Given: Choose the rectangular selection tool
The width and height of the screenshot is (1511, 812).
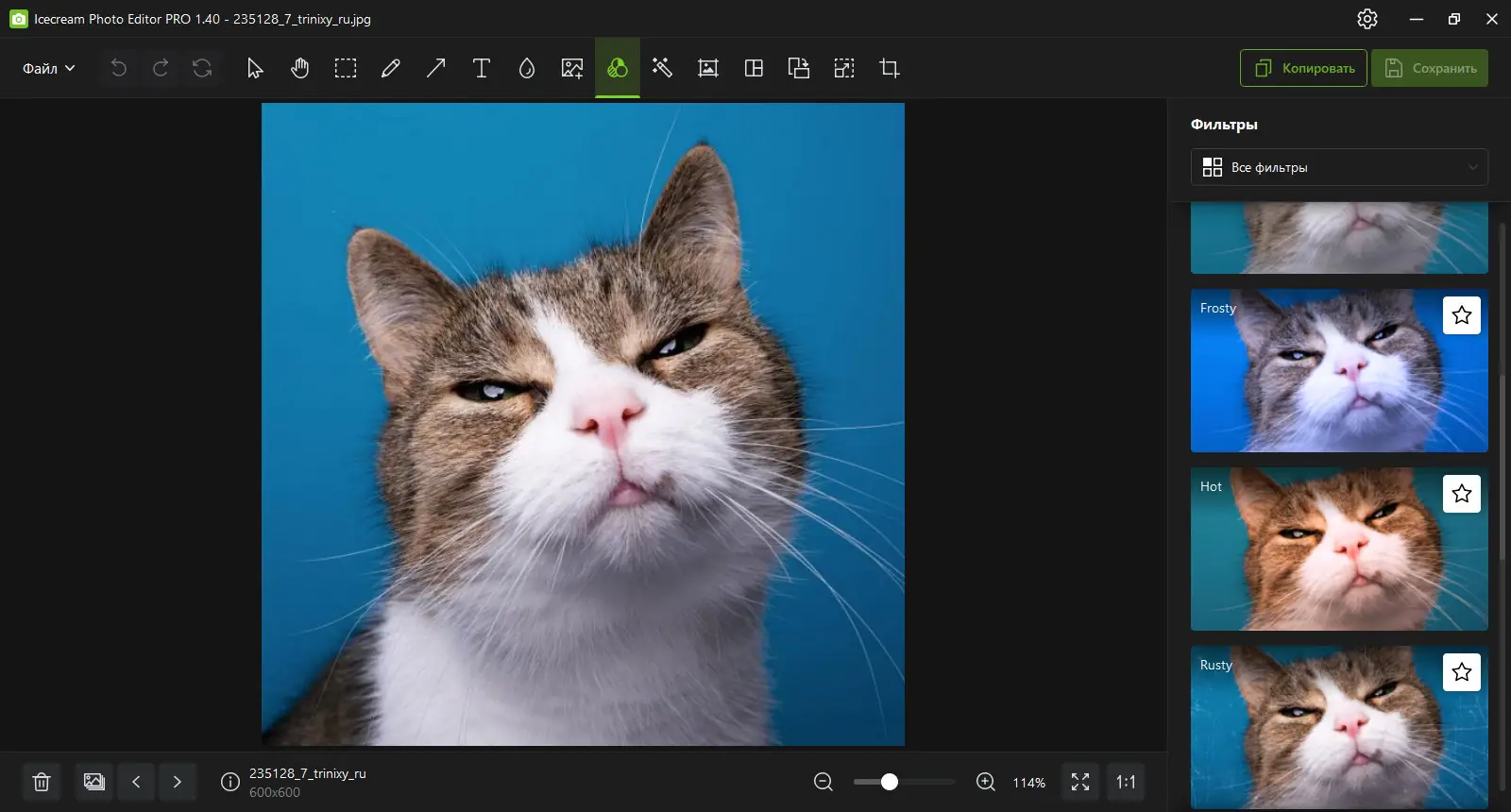Looking at the screenshot, I should tap(346, 68).
